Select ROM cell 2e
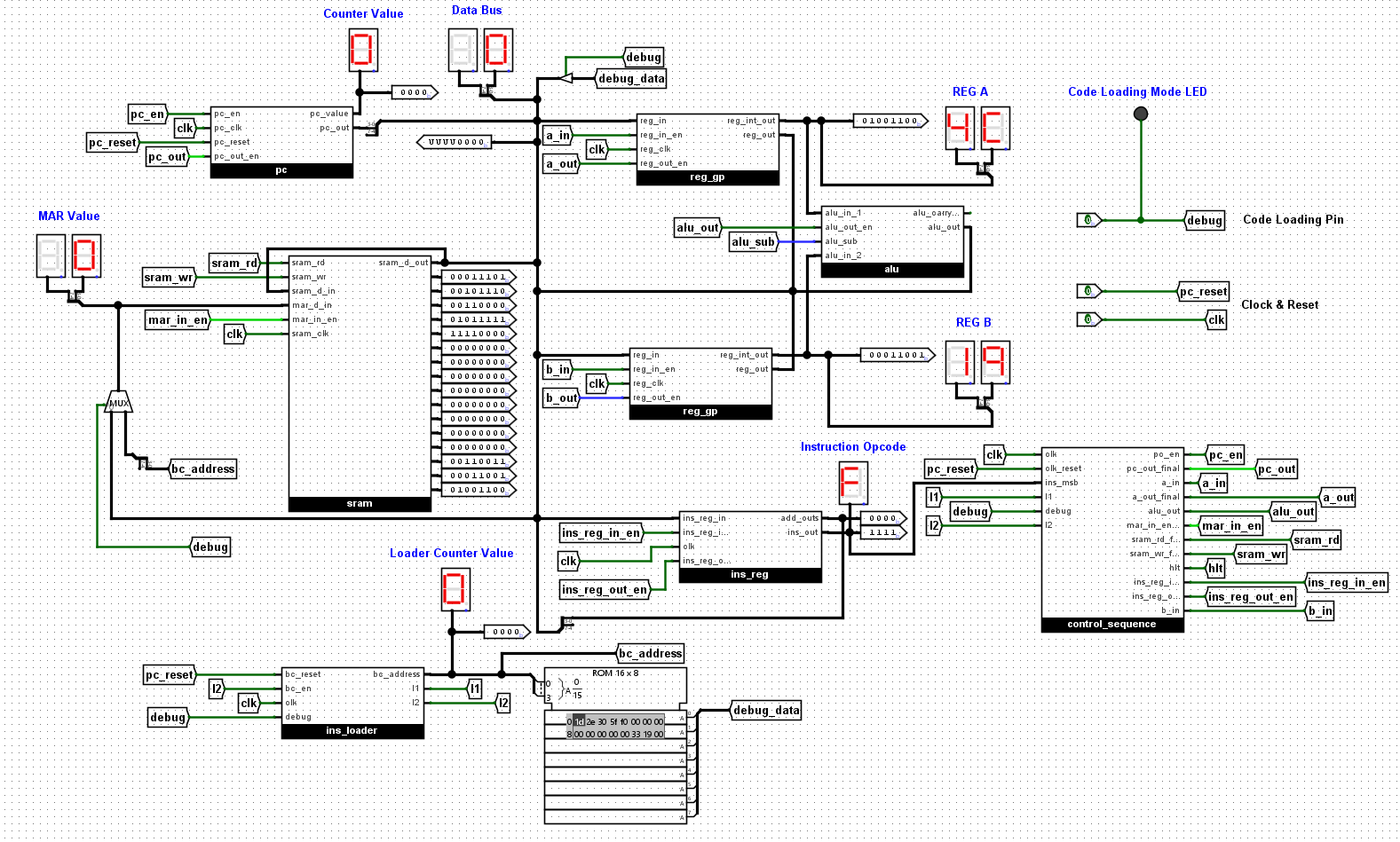1400x842 pixels. pyautogui.click(x=590, y=721)
